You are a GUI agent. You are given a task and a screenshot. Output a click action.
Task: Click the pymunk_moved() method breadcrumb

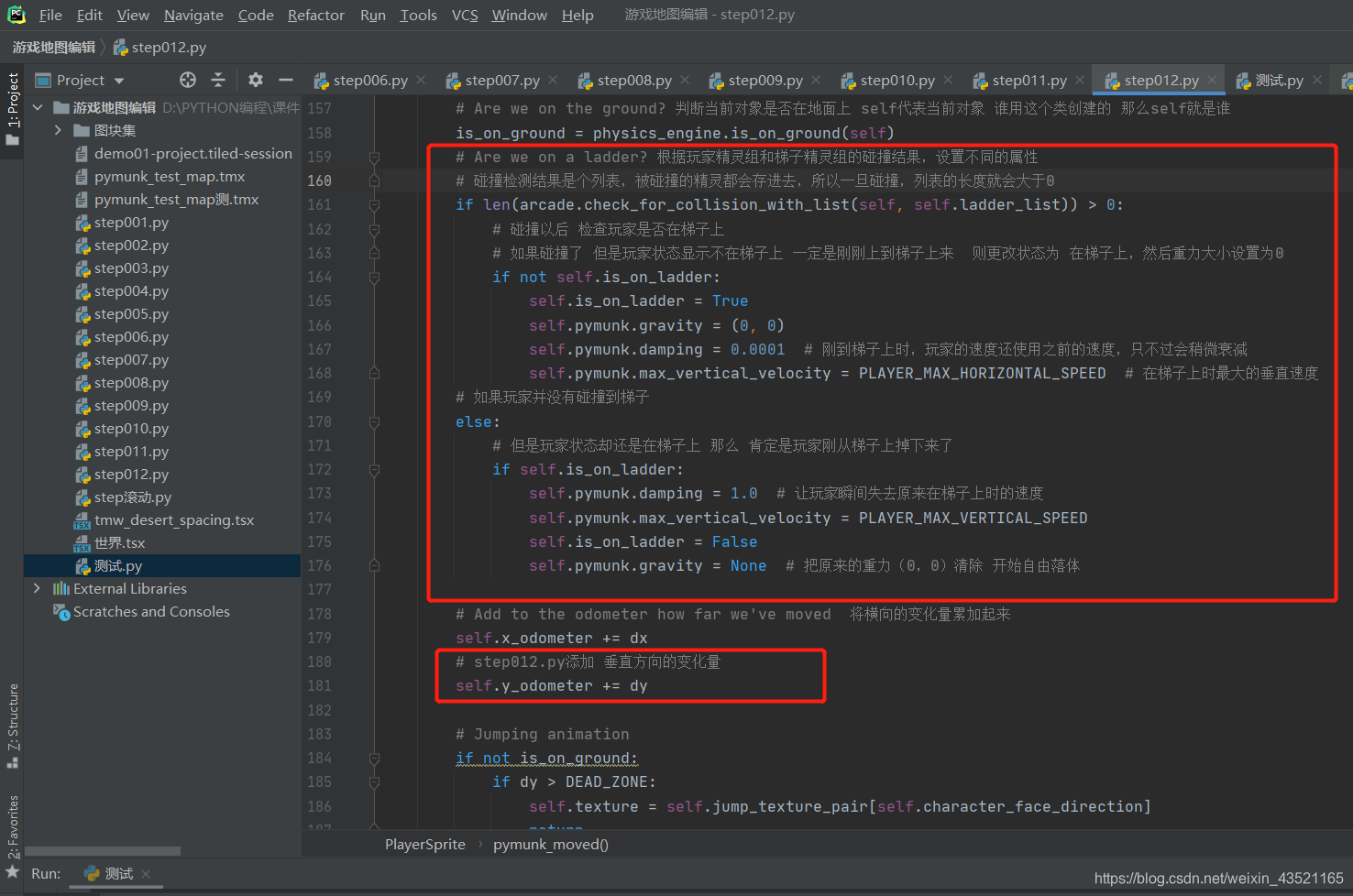550,844
